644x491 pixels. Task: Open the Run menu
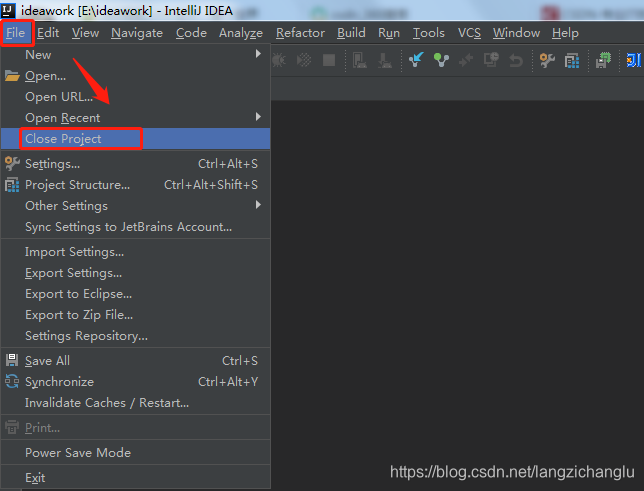coord(389,33)
